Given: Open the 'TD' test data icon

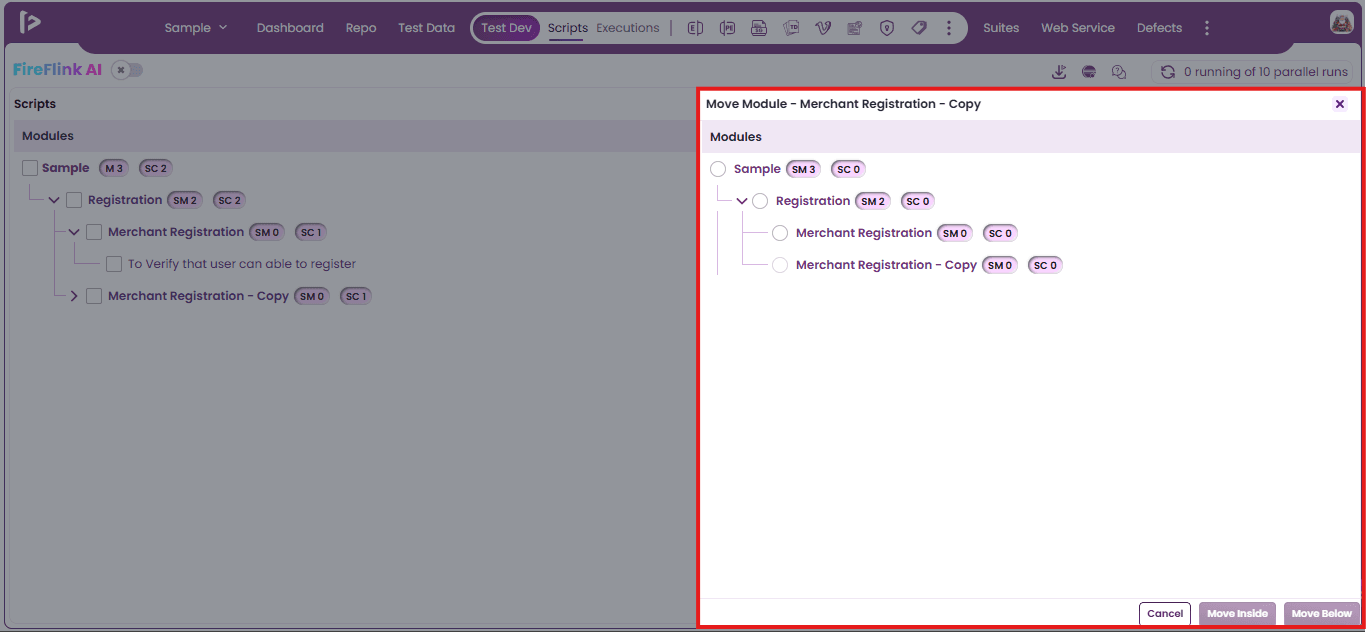Looking at the screenshot, I should coord(791,28).
